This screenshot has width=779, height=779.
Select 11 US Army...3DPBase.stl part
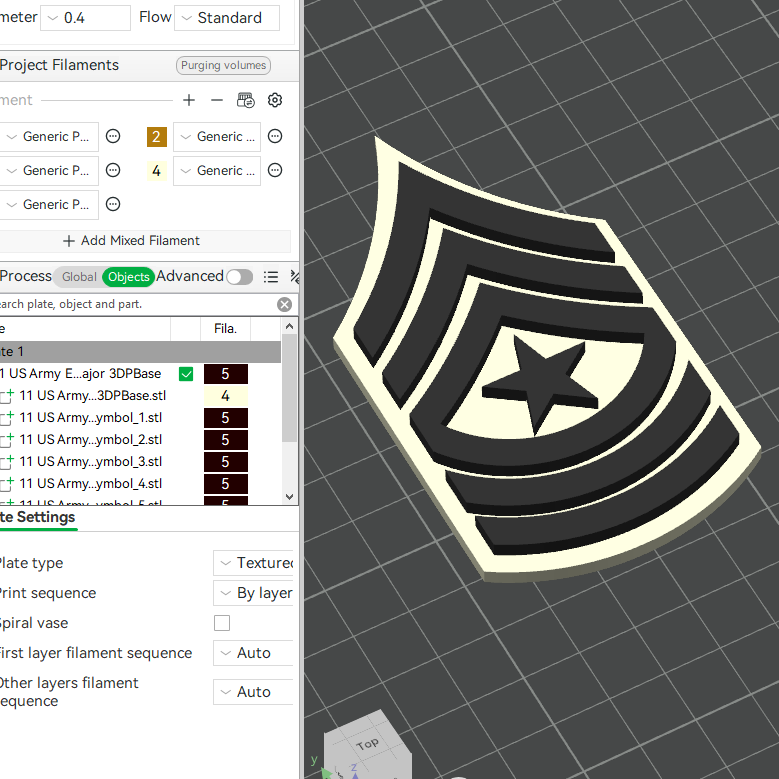(92, 396)
